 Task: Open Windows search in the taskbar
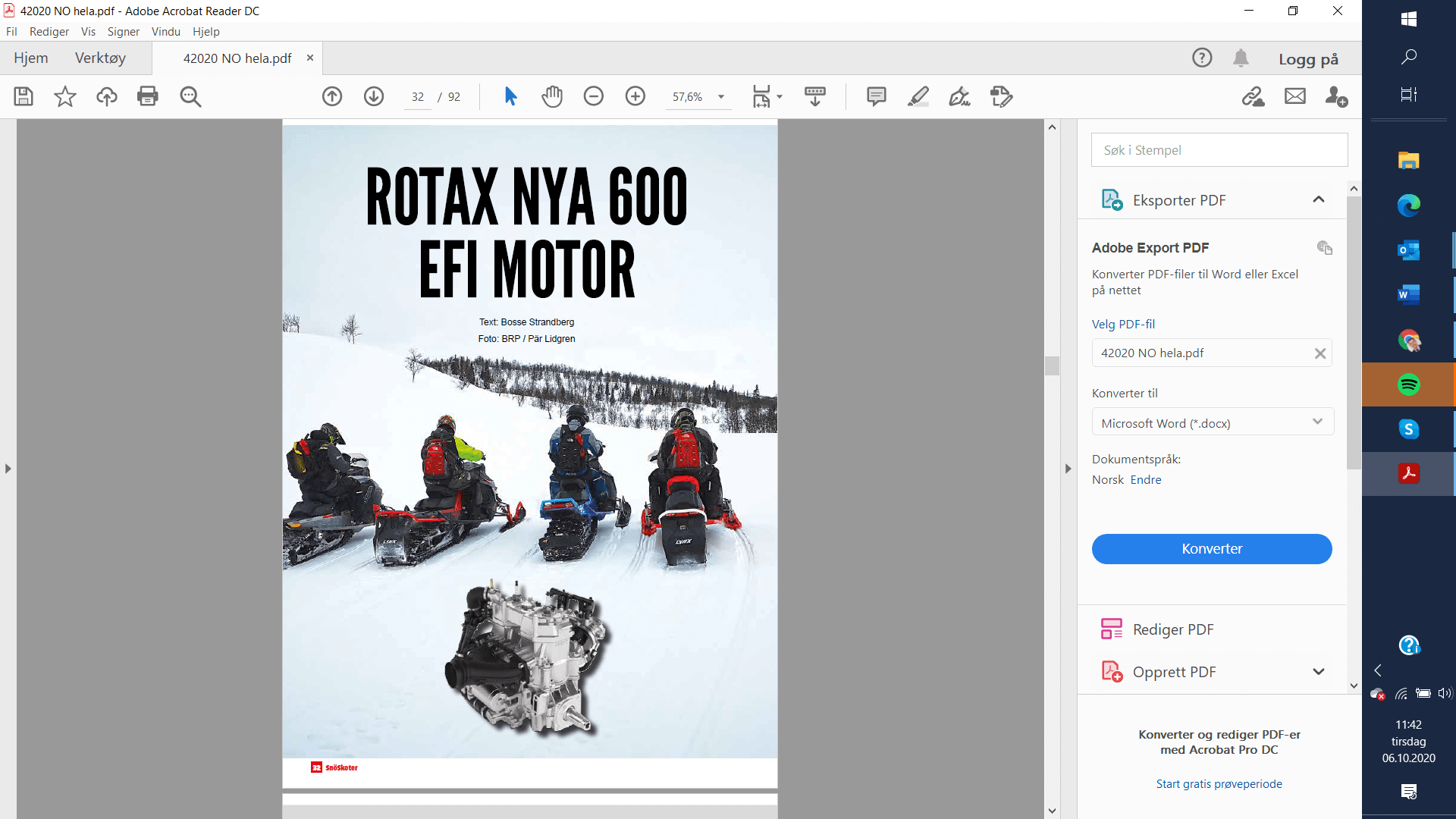(1409, 57)
